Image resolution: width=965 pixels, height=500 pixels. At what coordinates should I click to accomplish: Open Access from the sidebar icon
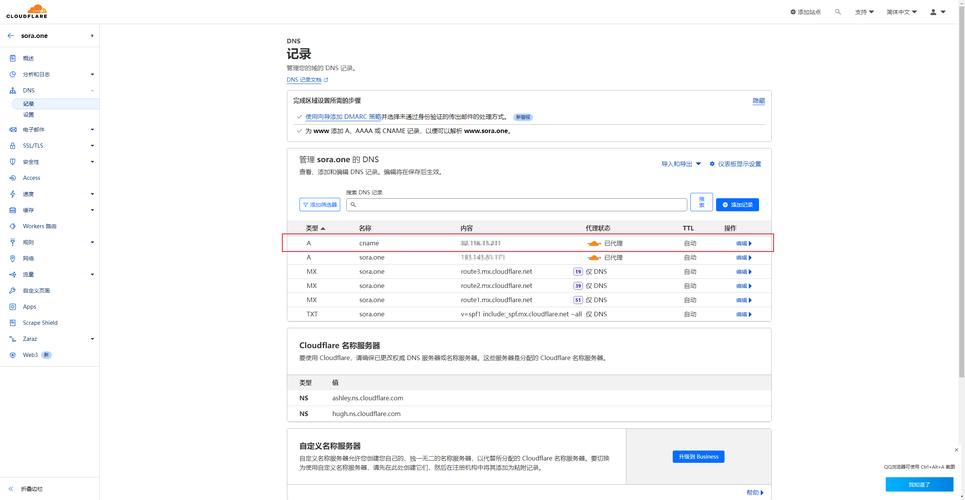[x=13, y=178]
